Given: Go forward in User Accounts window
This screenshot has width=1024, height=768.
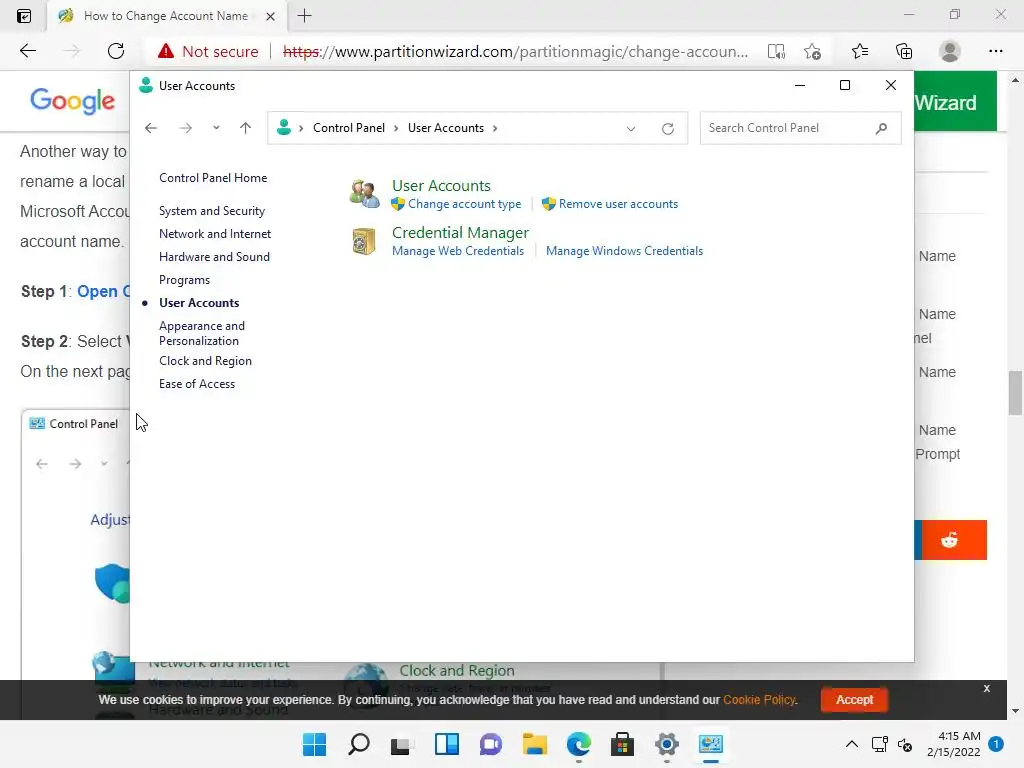Looking at the screenshot, I should click(185, 128).
